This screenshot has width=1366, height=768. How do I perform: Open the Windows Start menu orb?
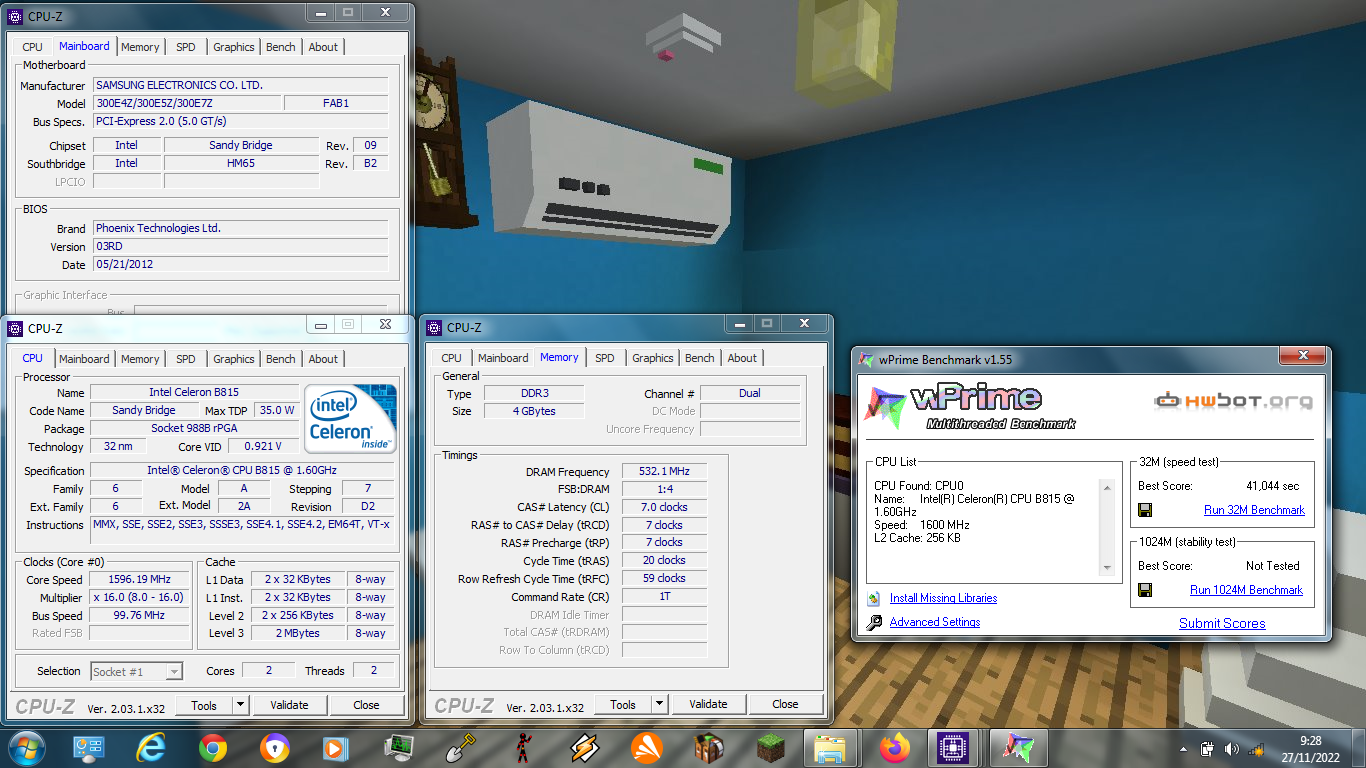[26, 748]
